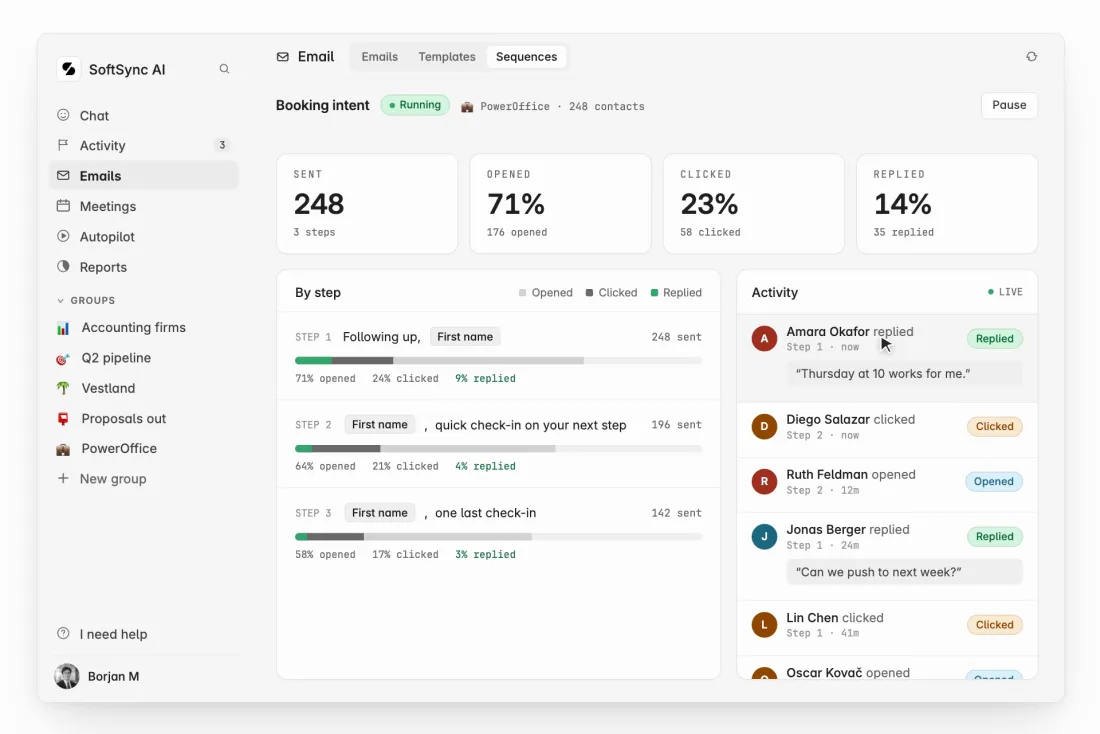Click the Opened 71% stat card
This screenshot has width=1100, height=734.
(561, 203)
